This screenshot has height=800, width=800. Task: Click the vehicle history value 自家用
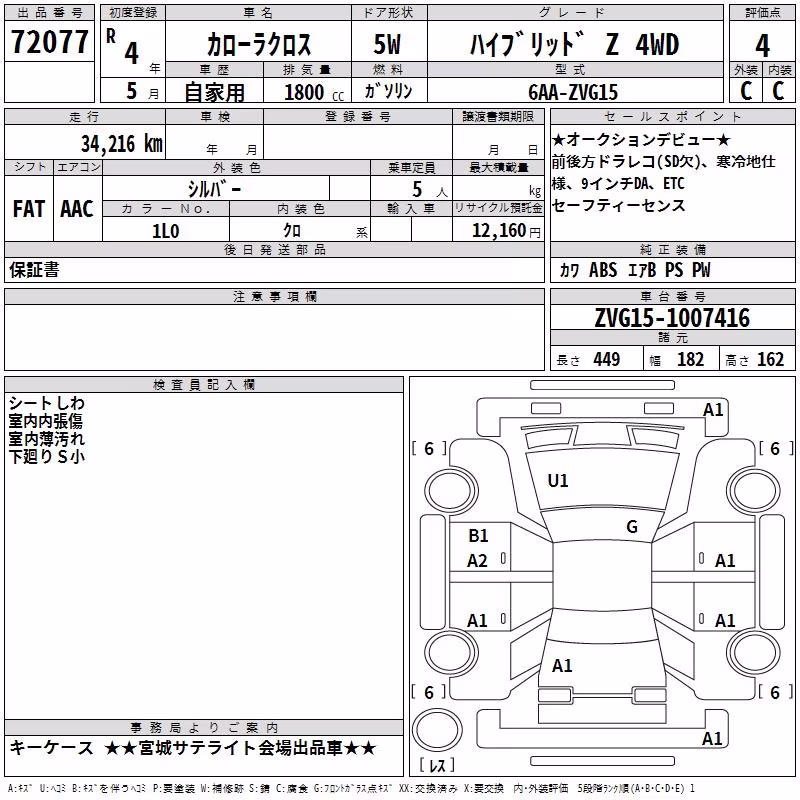(214, 92)
